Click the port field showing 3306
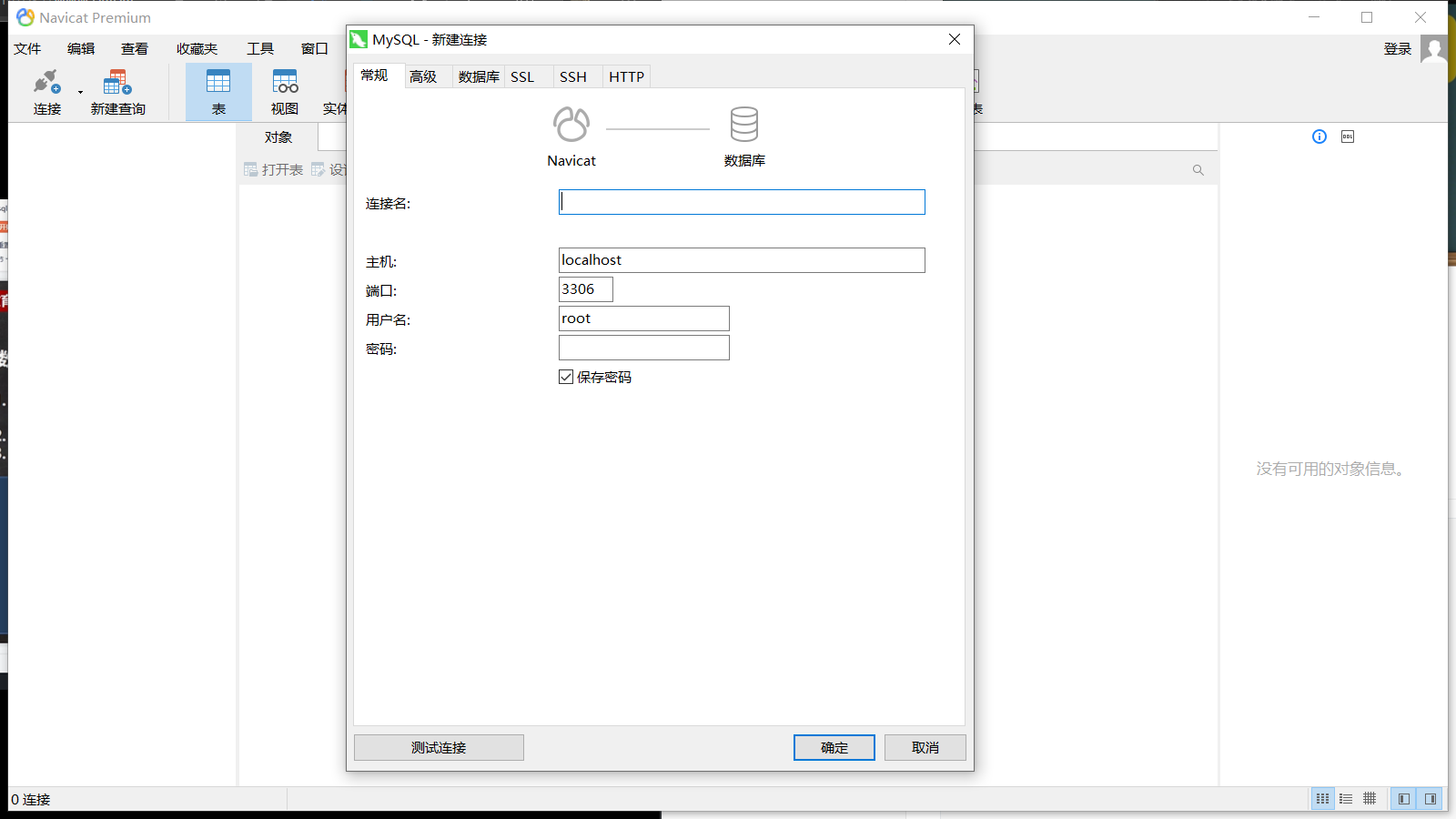The height and width of the screenshot is (819, 1456). [x=586, y=289]
